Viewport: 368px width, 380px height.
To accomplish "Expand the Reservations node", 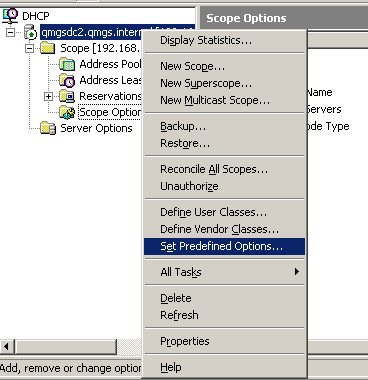I will pyautogui.click(x=49, y=97).
